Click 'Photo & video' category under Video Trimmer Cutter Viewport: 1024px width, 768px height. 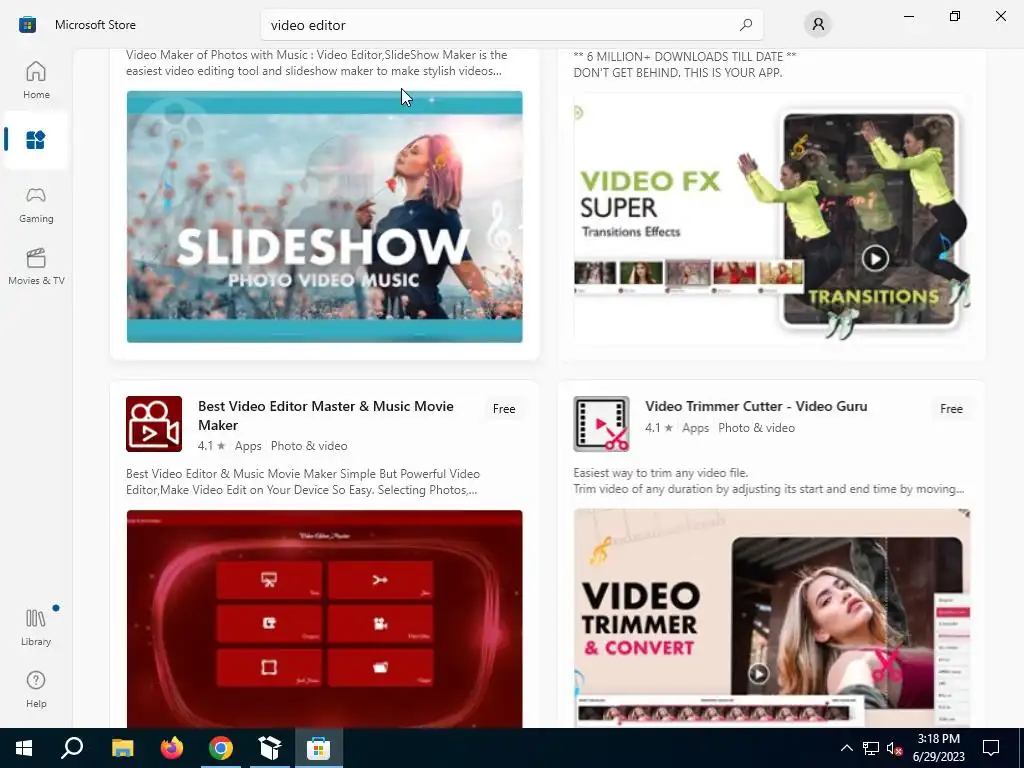(756, 428)
